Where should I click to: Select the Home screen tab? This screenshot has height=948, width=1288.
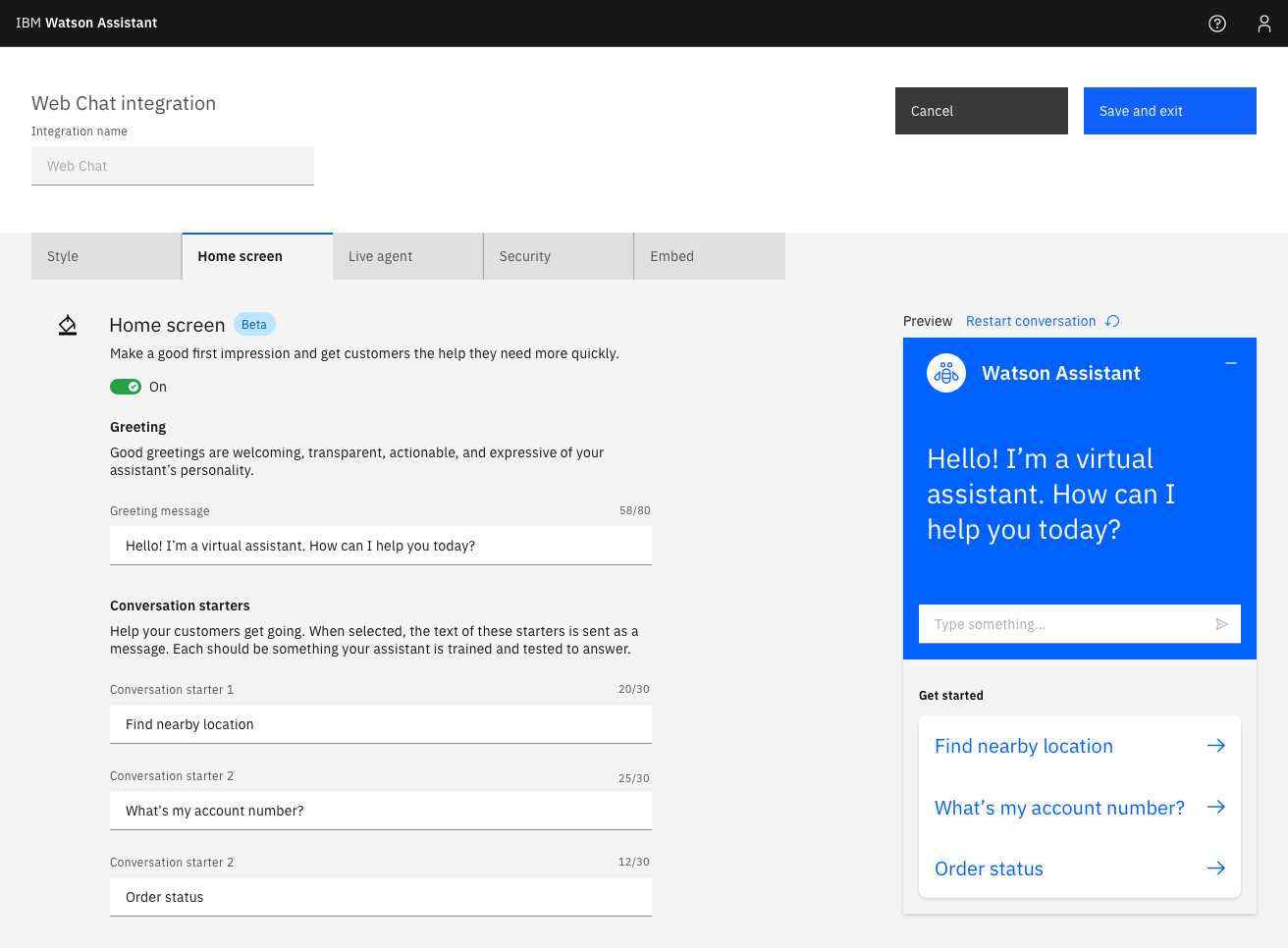click(x=257, y=256)
